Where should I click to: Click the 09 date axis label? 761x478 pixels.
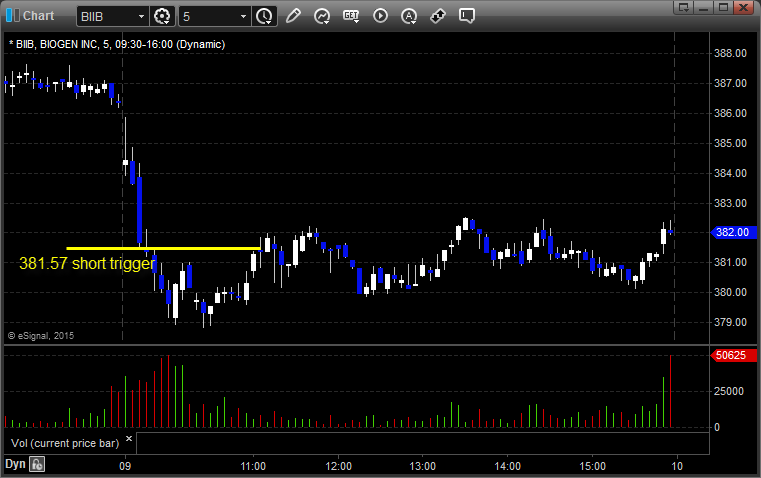125,466
